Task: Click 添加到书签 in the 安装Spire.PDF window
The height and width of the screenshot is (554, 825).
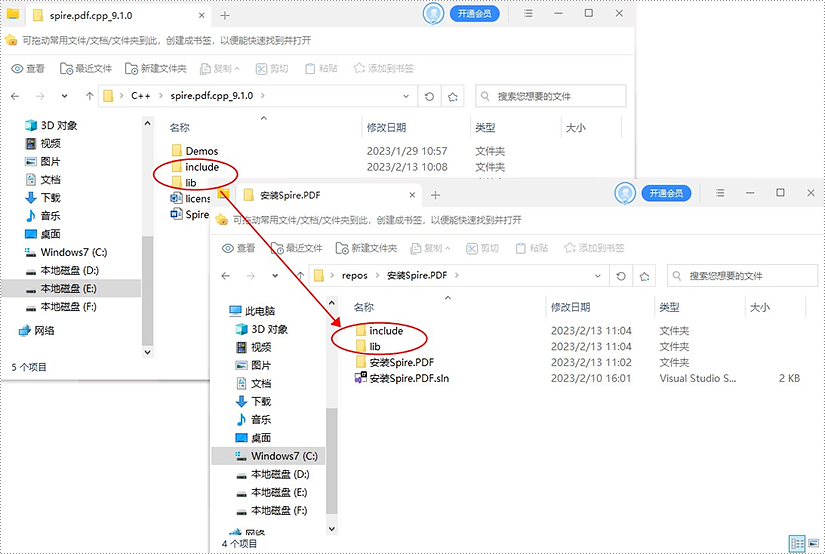Action: 594,248
